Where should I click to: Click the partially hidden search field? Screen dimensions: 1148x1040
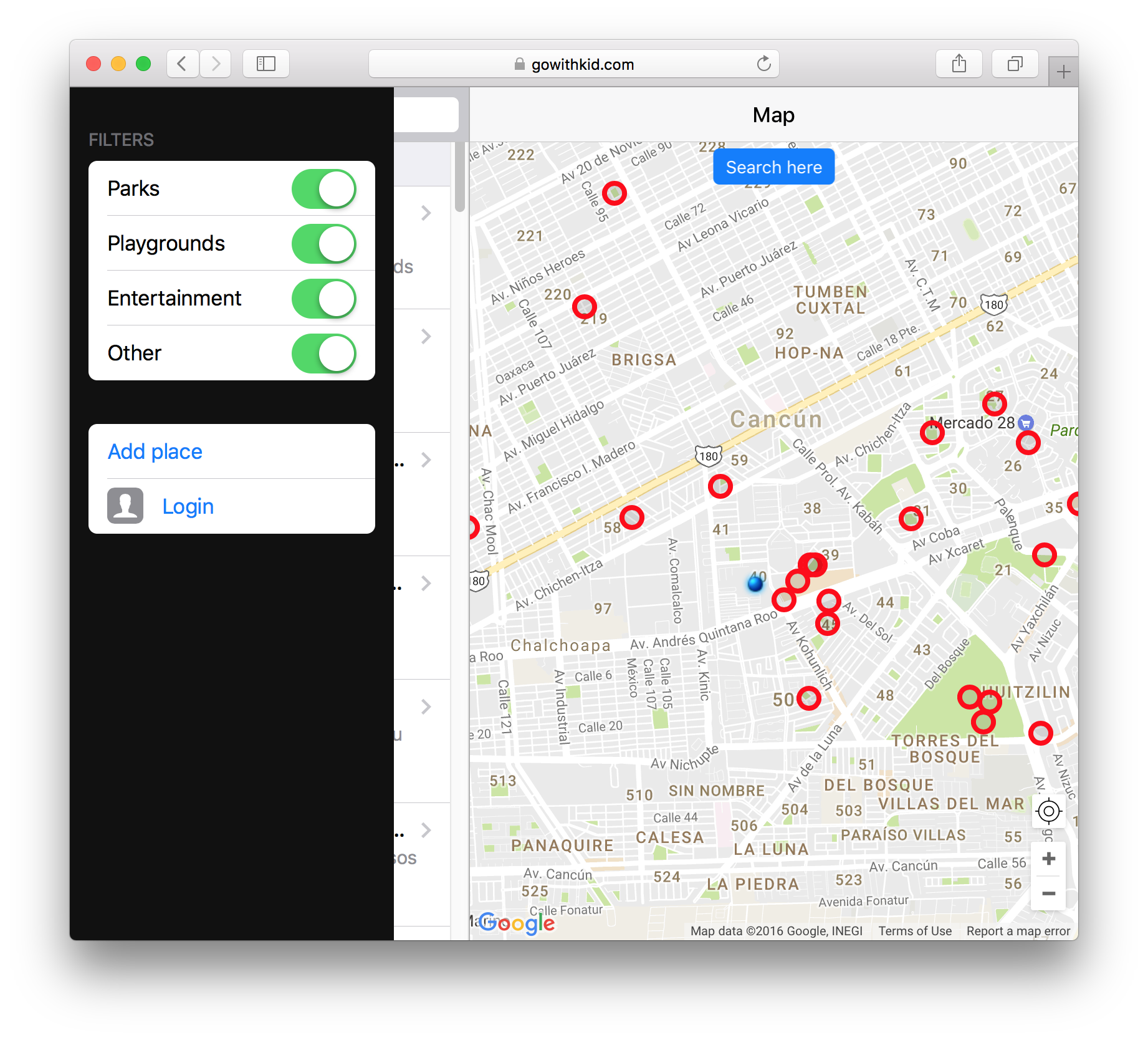426,115
